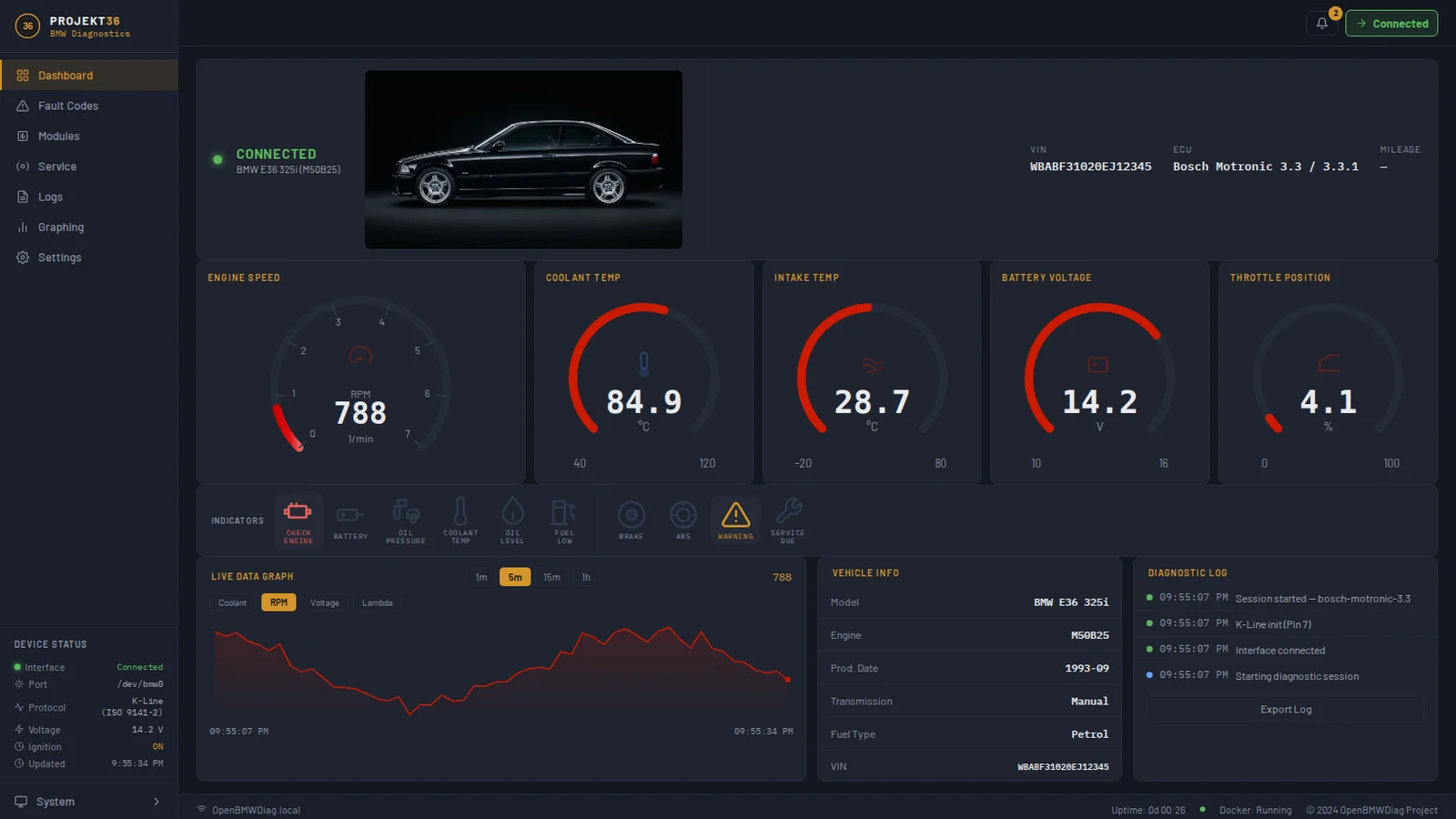
Task: Click the Warning triangle indicator
Action: click(x=735, y=515)
